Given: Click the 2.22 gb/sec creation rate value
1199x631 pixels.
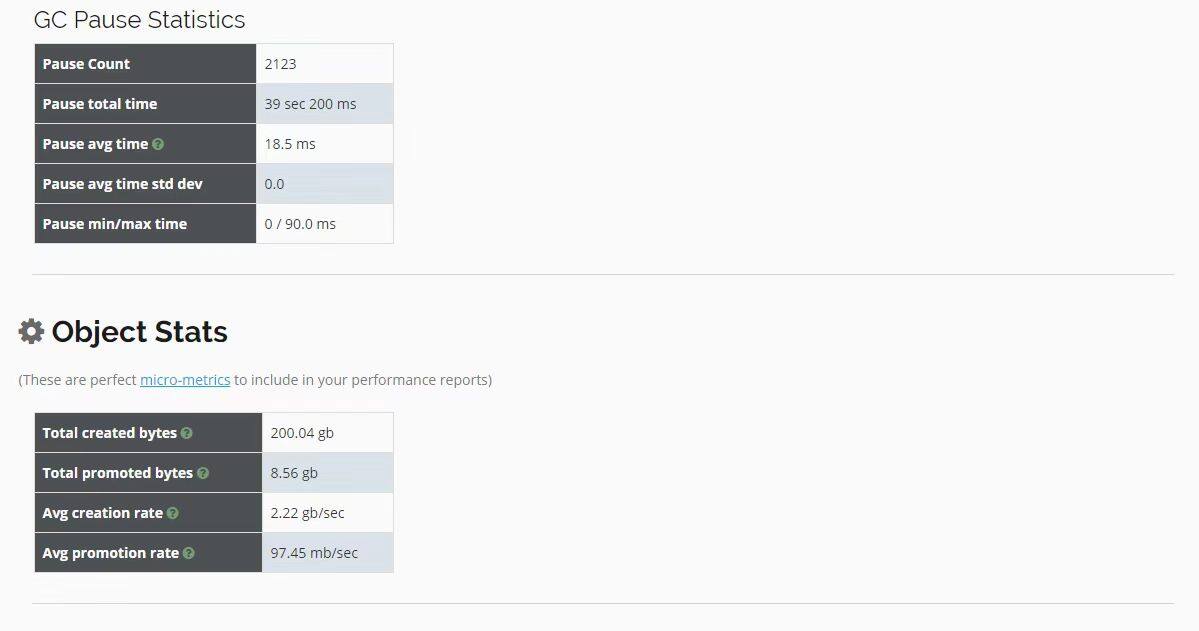Looking at the screenshot, I should tap(307, 513).
